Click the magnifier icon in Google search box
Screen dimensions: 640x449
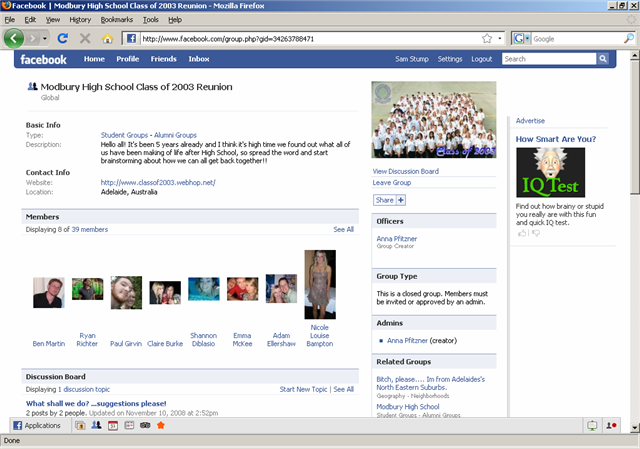click(x=629, y=38)
